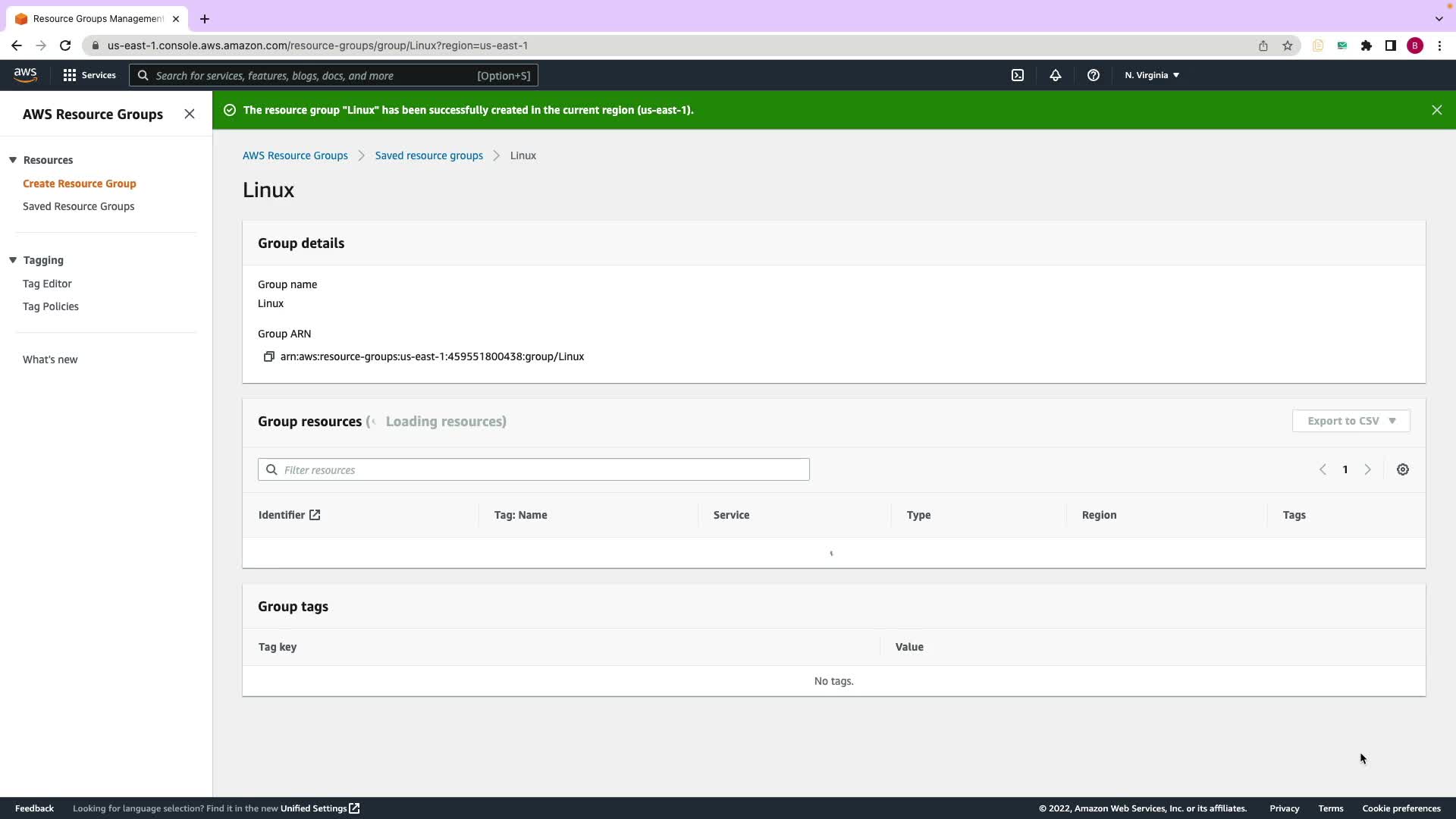The image size is (1456, 819).
Task: Click the AWS logo home icon
Action: (25, 74)
